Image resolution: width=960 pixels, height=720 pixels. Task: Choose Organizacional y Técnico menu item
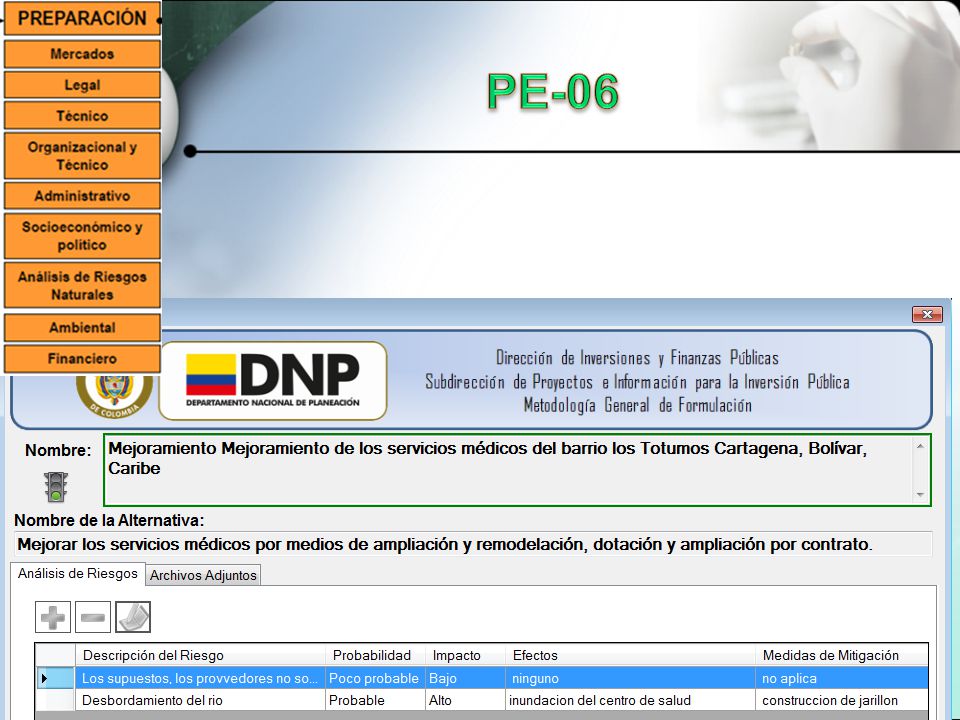coord(82,156)
